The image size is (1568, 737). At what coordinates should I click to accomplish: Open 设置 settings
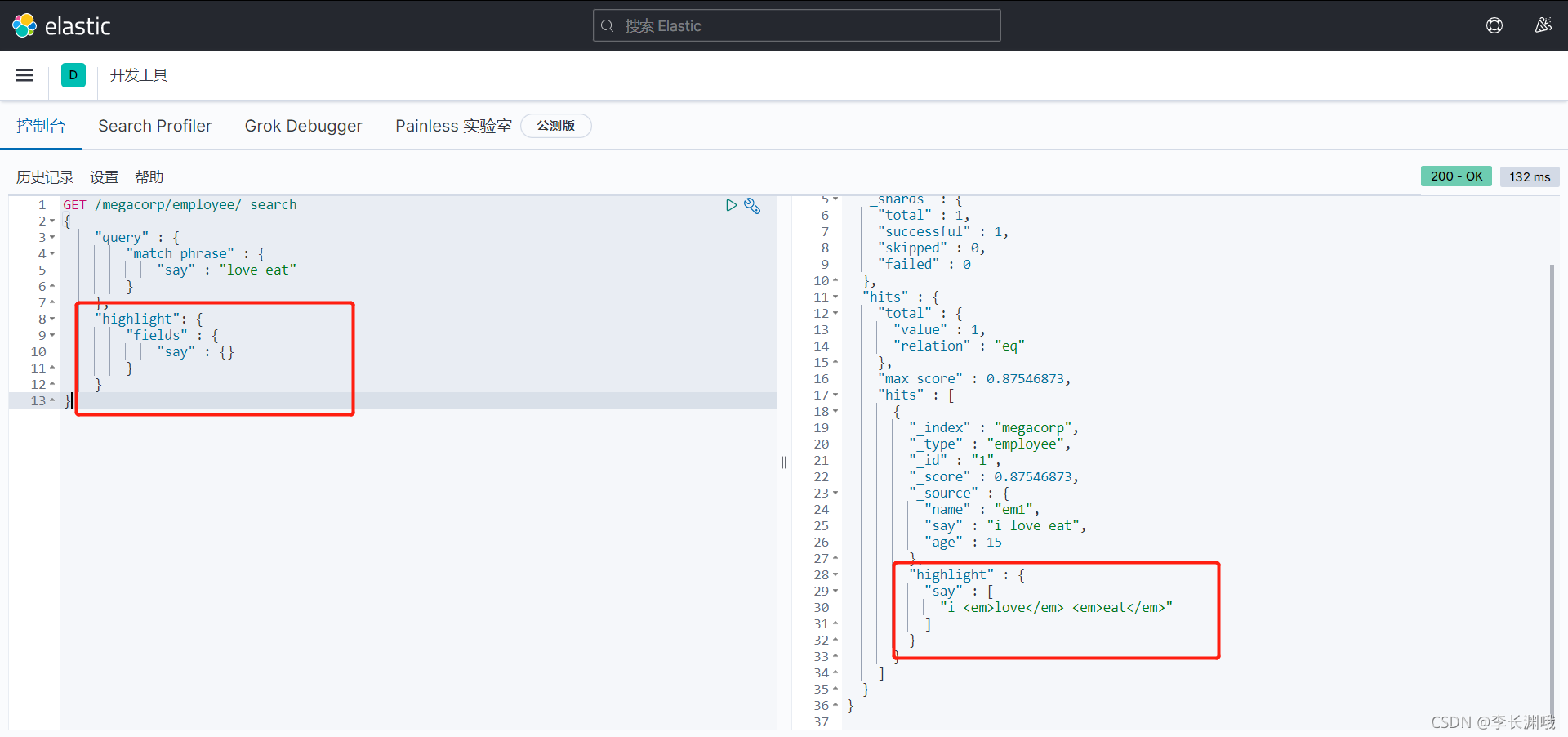pos(105,177)
